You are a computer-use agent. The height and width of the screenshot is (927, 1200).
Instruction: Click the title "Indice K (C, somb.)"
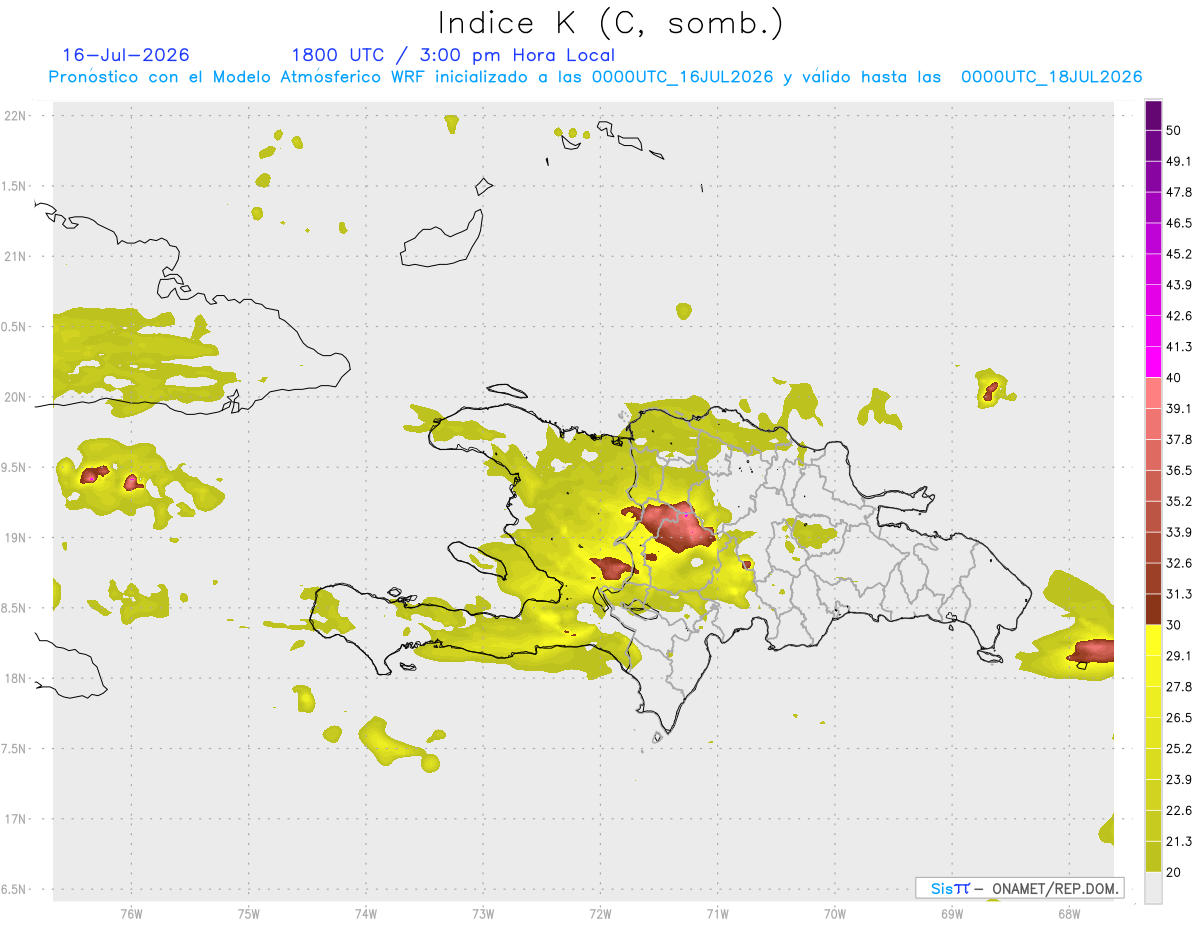tap(611, 23)
